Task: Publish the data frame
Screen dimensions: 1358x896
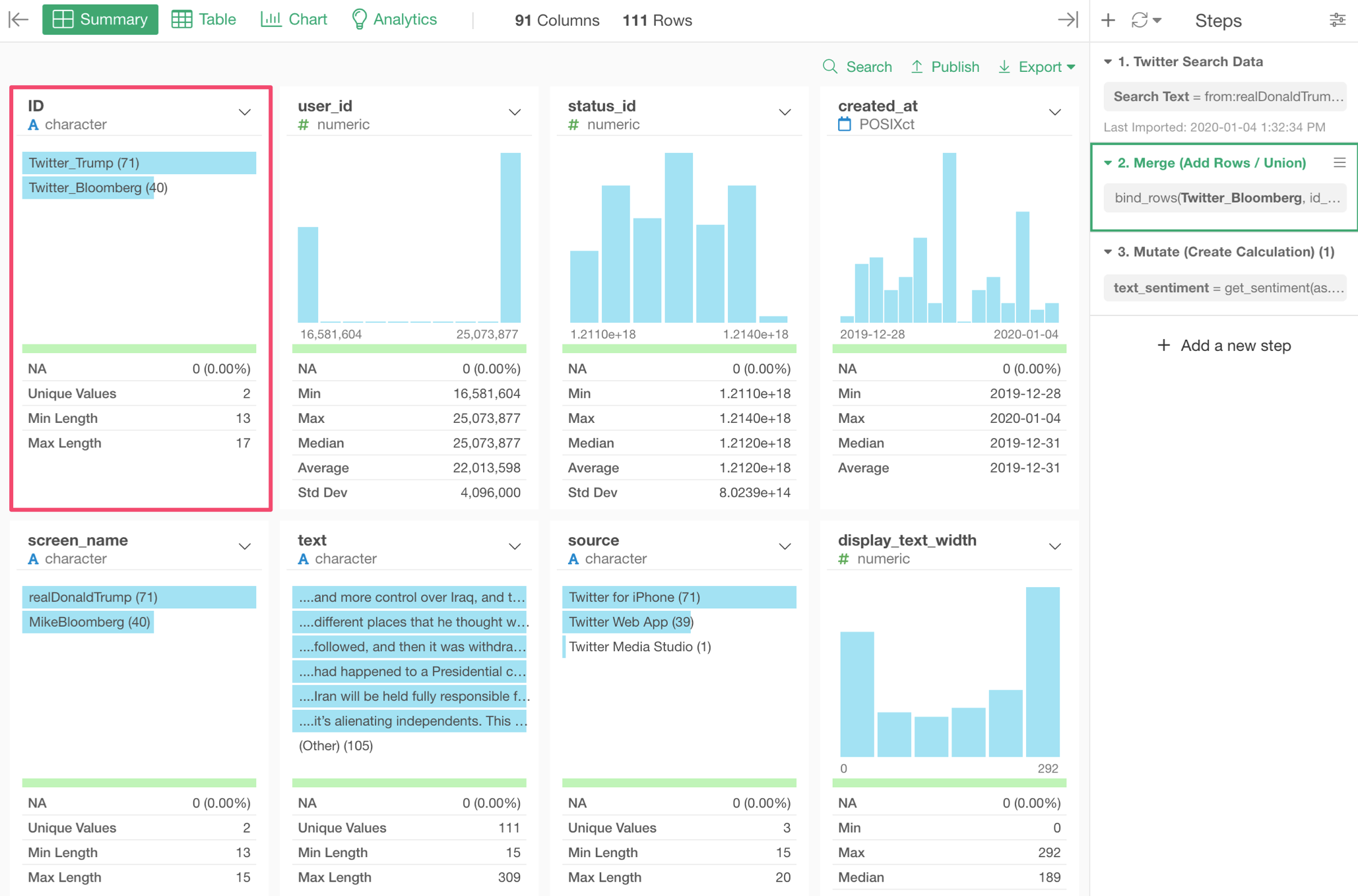Action: 945,67
